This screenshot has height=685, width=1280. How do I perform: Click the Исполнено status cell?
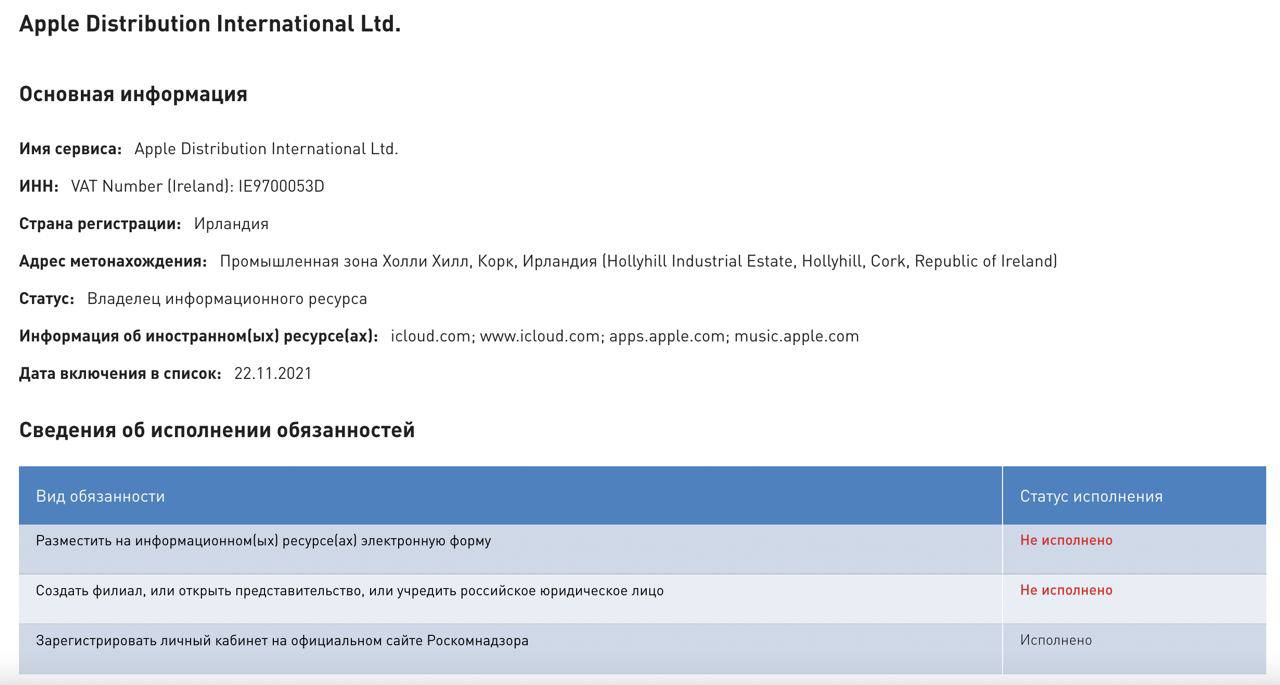pos(1134,649)
